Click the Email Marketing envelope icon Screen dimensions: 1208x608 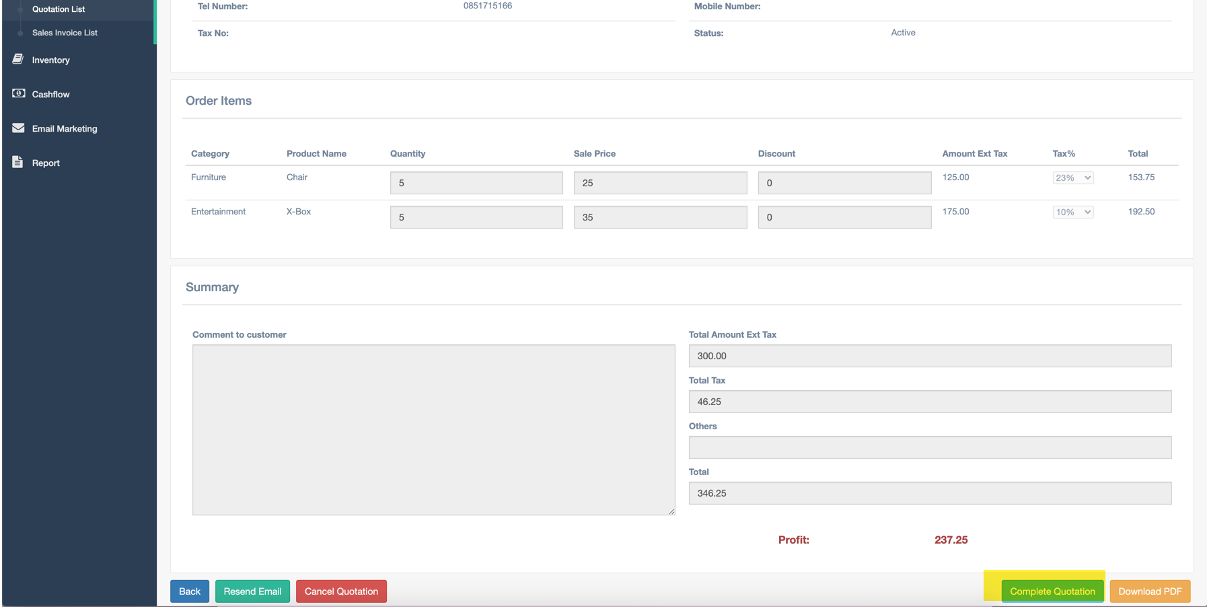tap(18, 128)
